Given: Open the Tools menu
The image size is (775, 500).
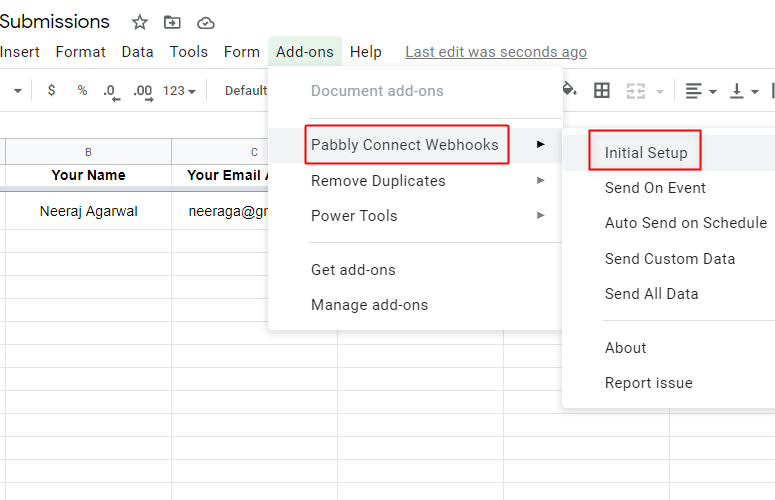Looking at the screenshot, I should click(189, 52).
